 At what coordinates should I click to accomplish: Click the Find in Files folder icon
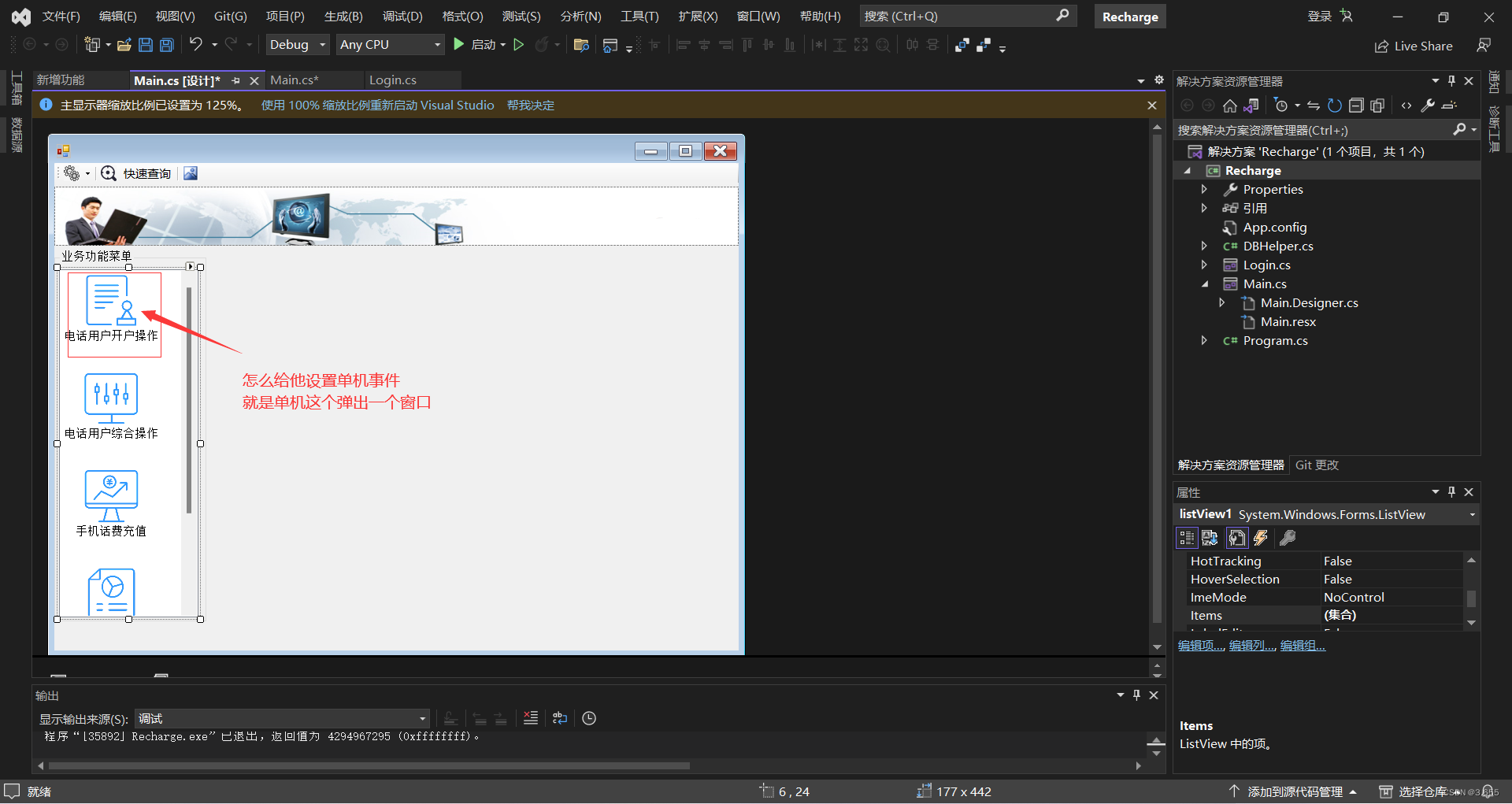[x=581, y=45]
